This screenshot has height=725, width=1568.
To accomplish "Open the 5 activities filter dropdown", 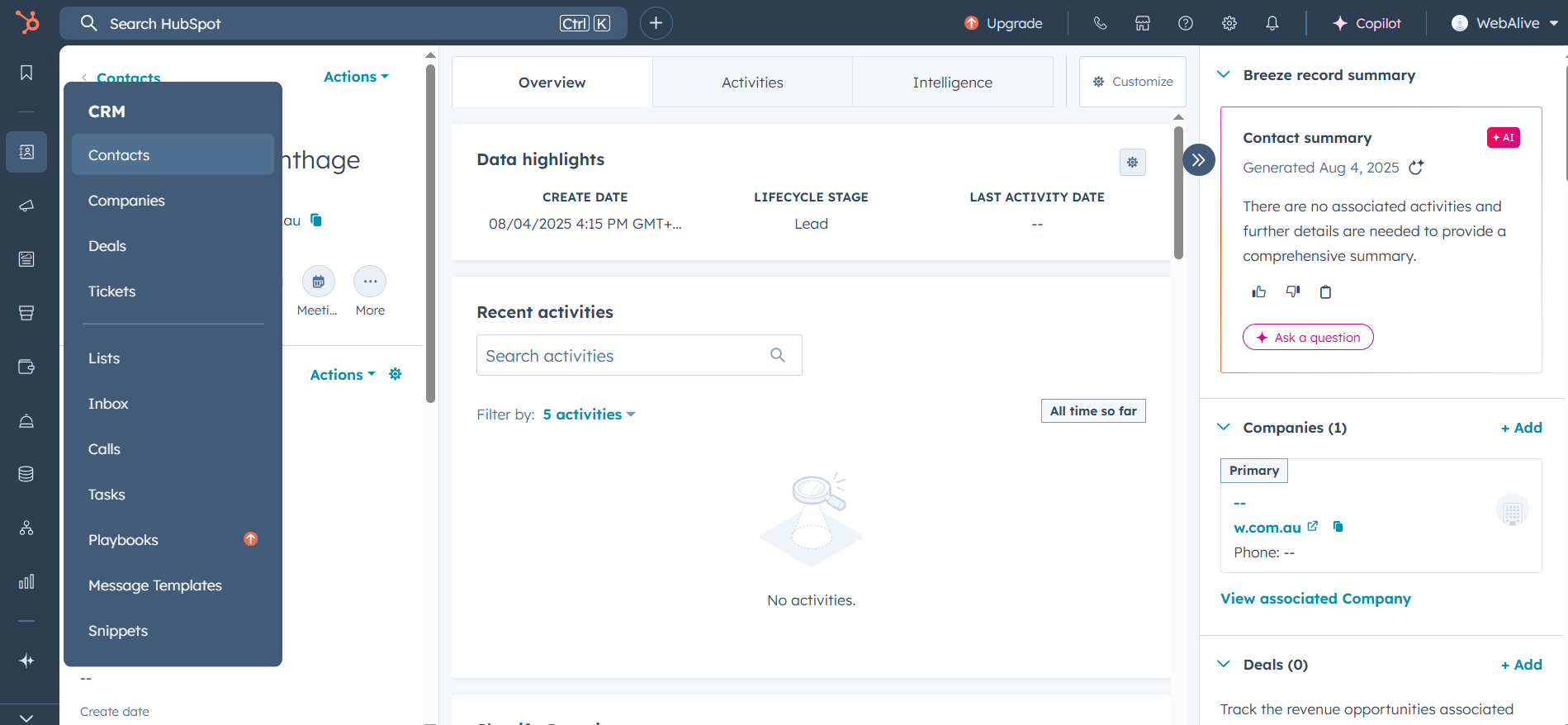I will tap(589, 415).
